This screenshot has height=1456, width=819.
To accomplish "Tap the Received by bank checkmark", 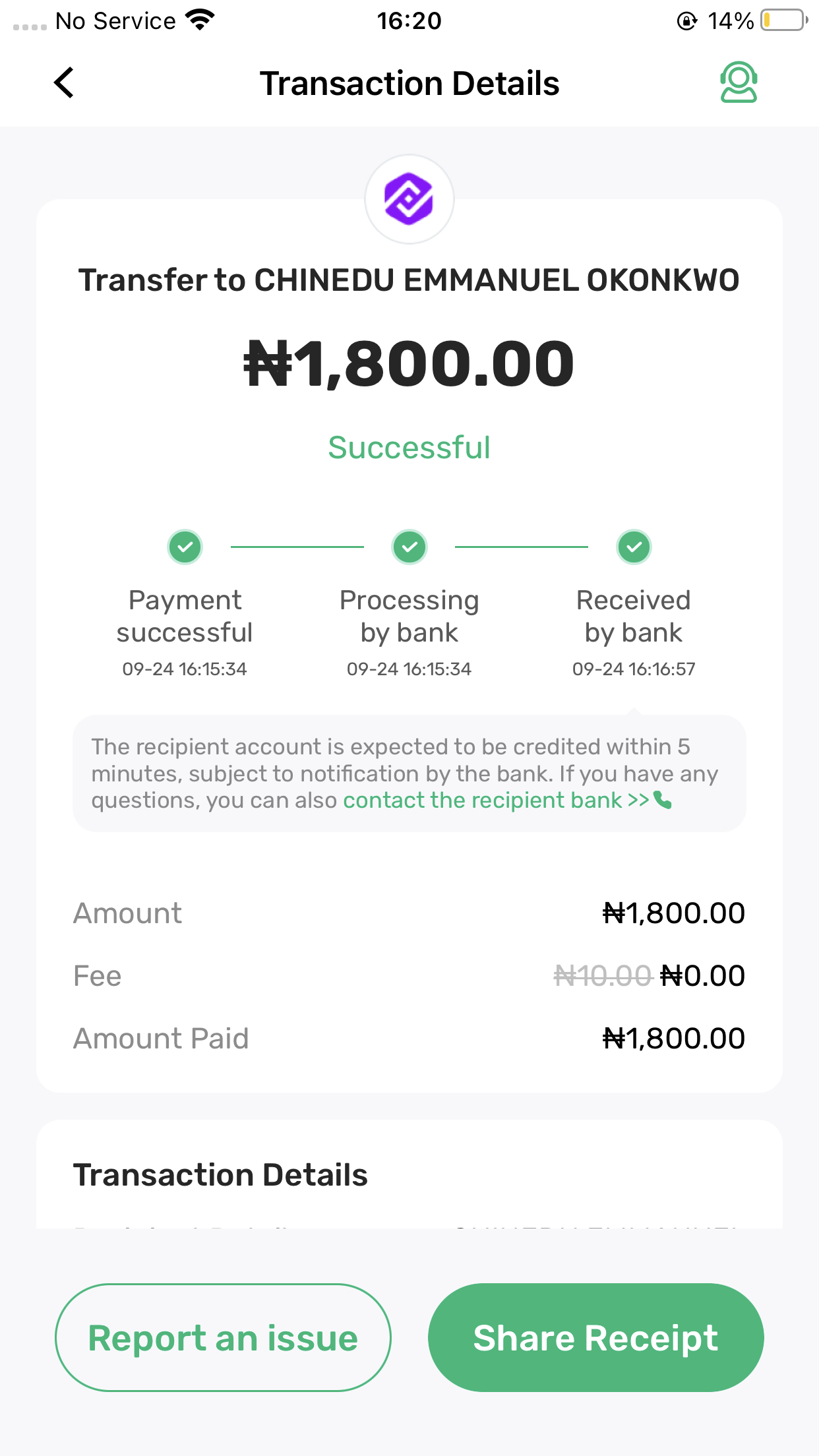I will [634, 547].
